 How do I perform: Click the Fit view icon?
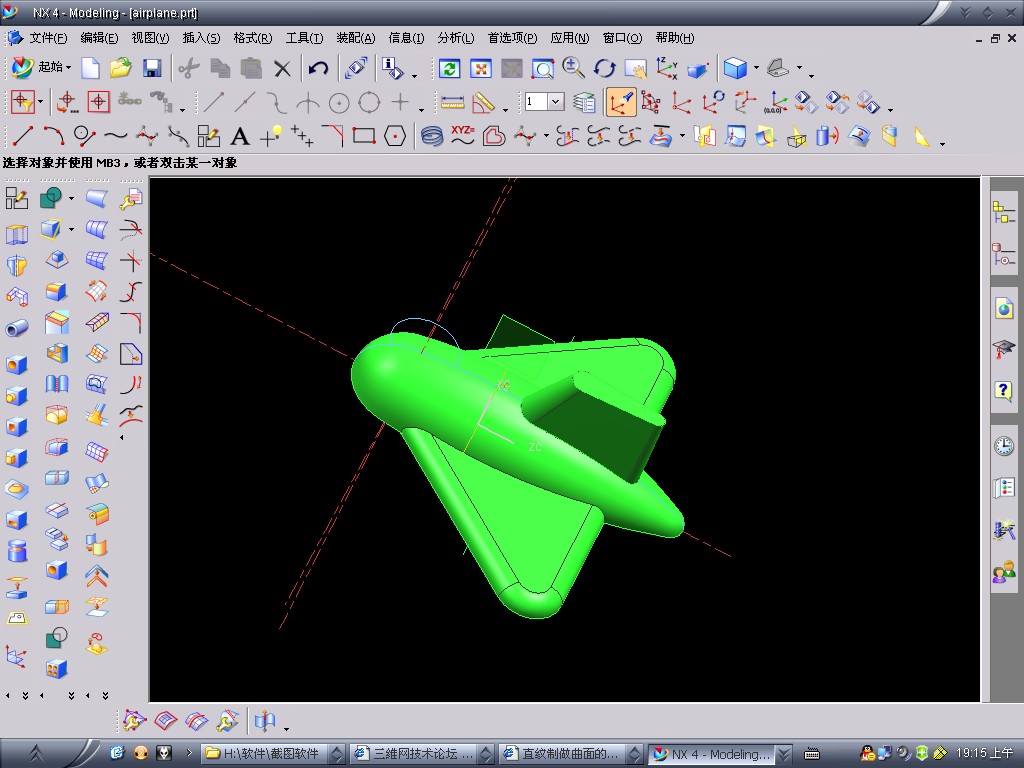481,68
